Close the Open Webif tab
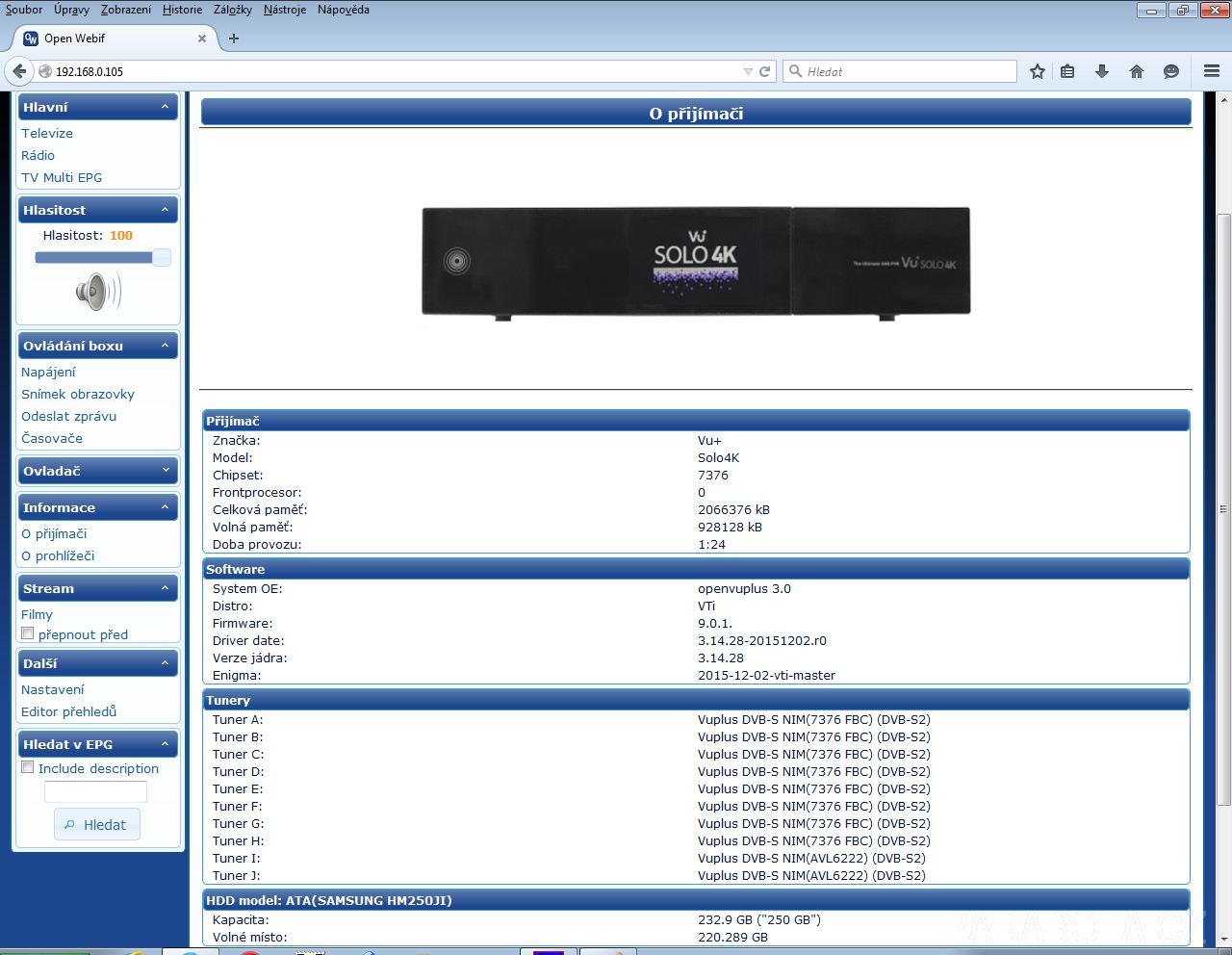1232x955 pixels. coord(202,39)
